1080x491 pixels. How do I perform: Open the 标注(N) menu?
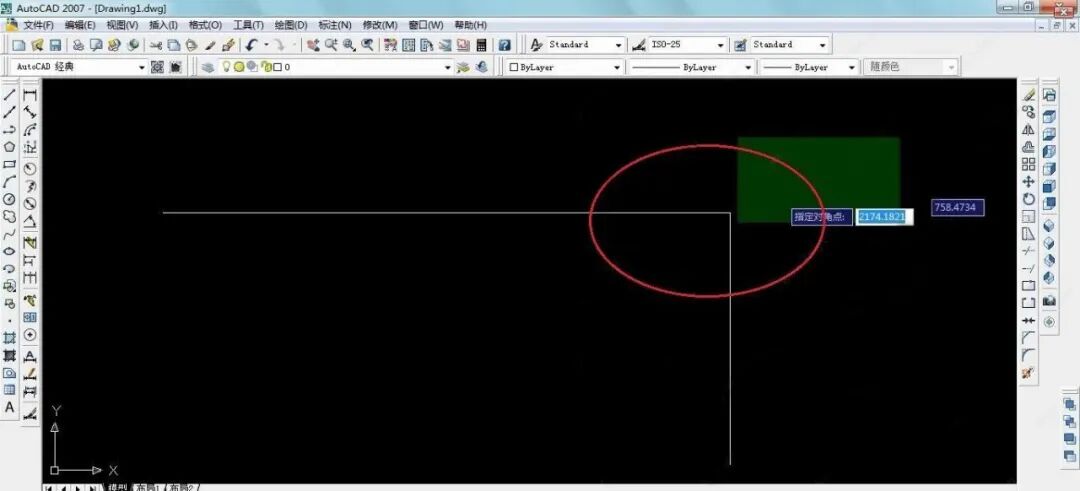coord(335,25)
